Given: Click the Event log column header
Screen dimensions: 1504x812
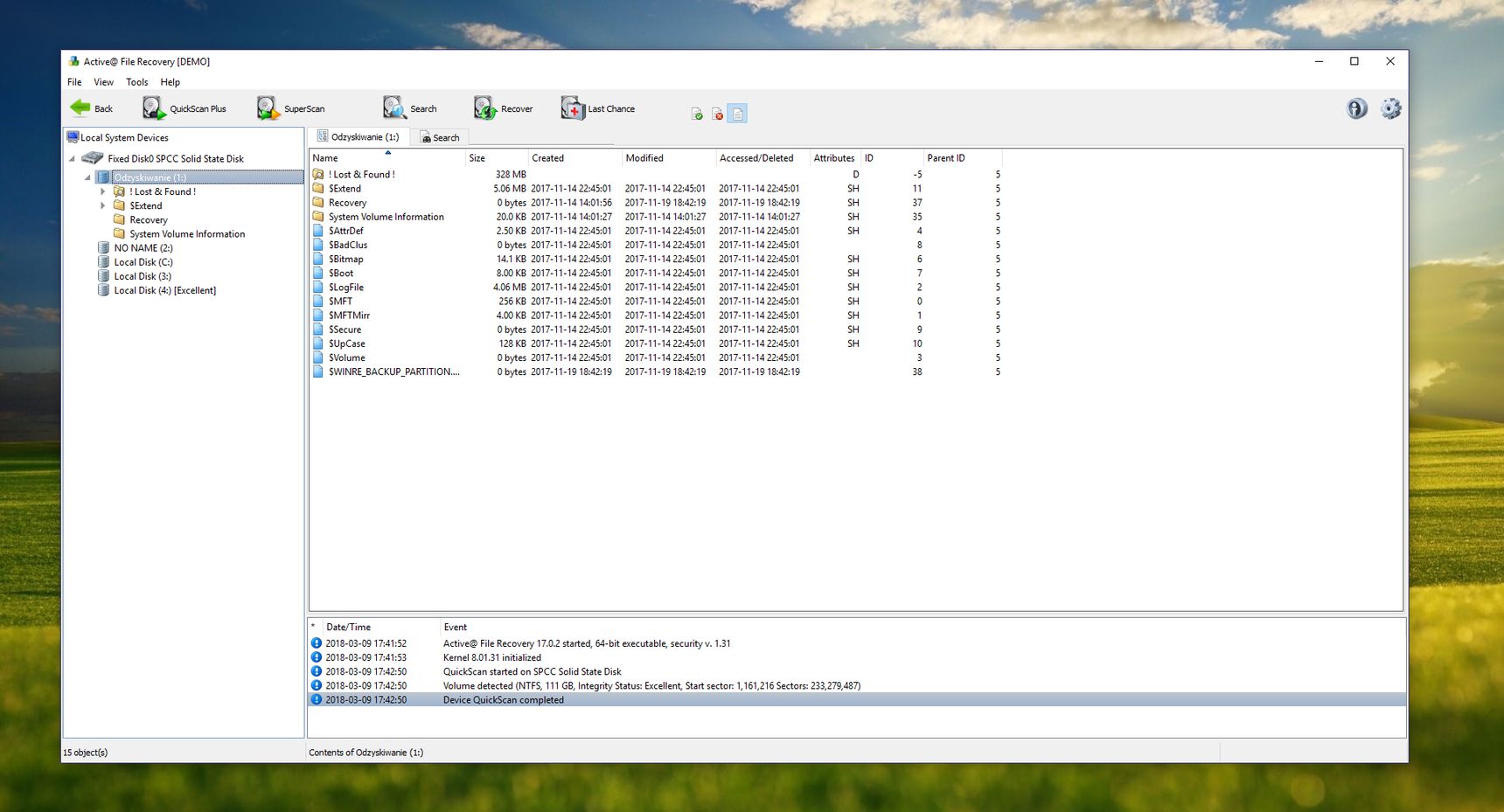Looking at the screenshot, I should pyautogui.click(x=923, y=627).
